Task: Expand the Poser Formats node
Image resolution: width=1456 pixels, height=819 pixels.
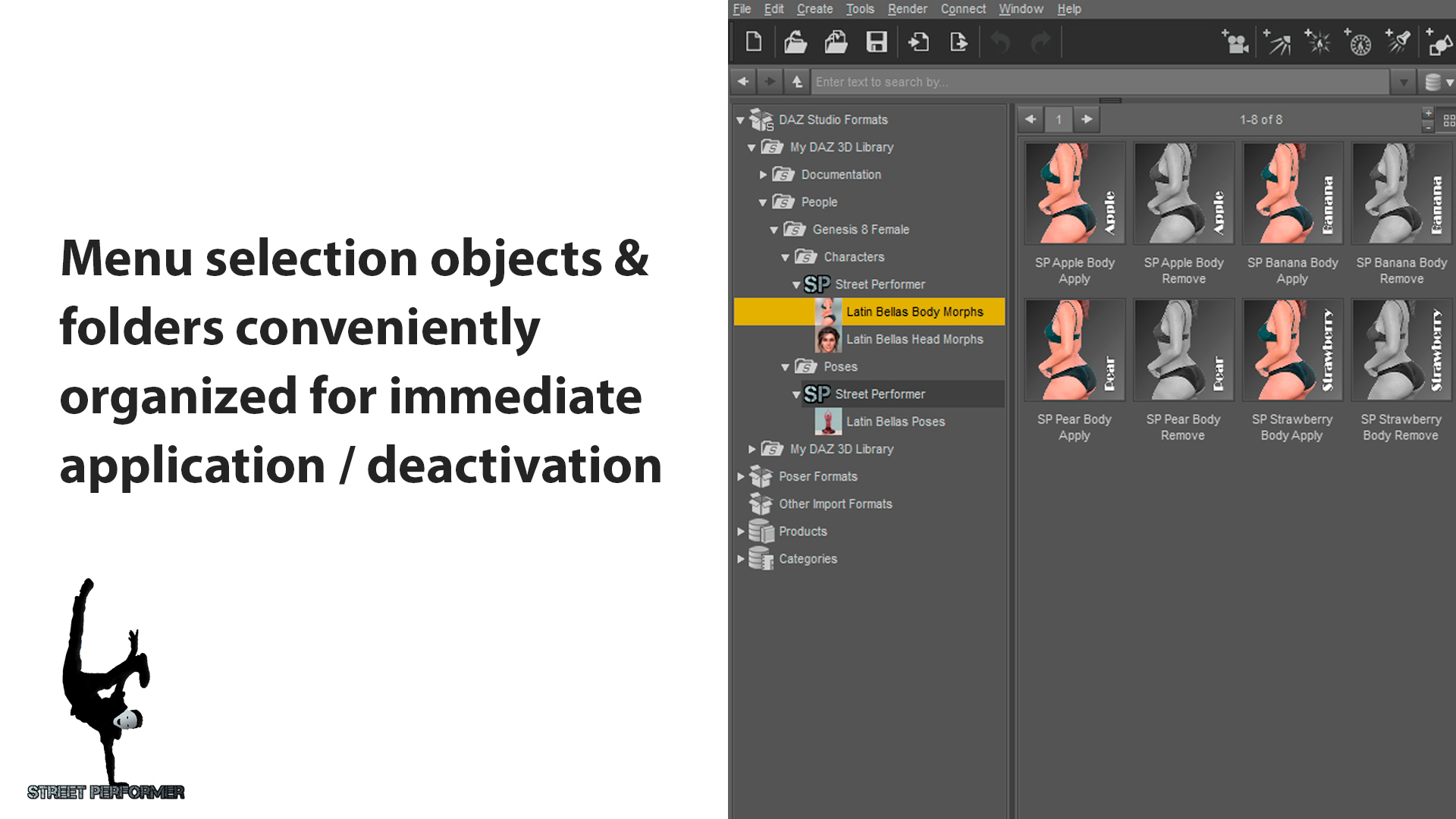Action: [741, 477]
